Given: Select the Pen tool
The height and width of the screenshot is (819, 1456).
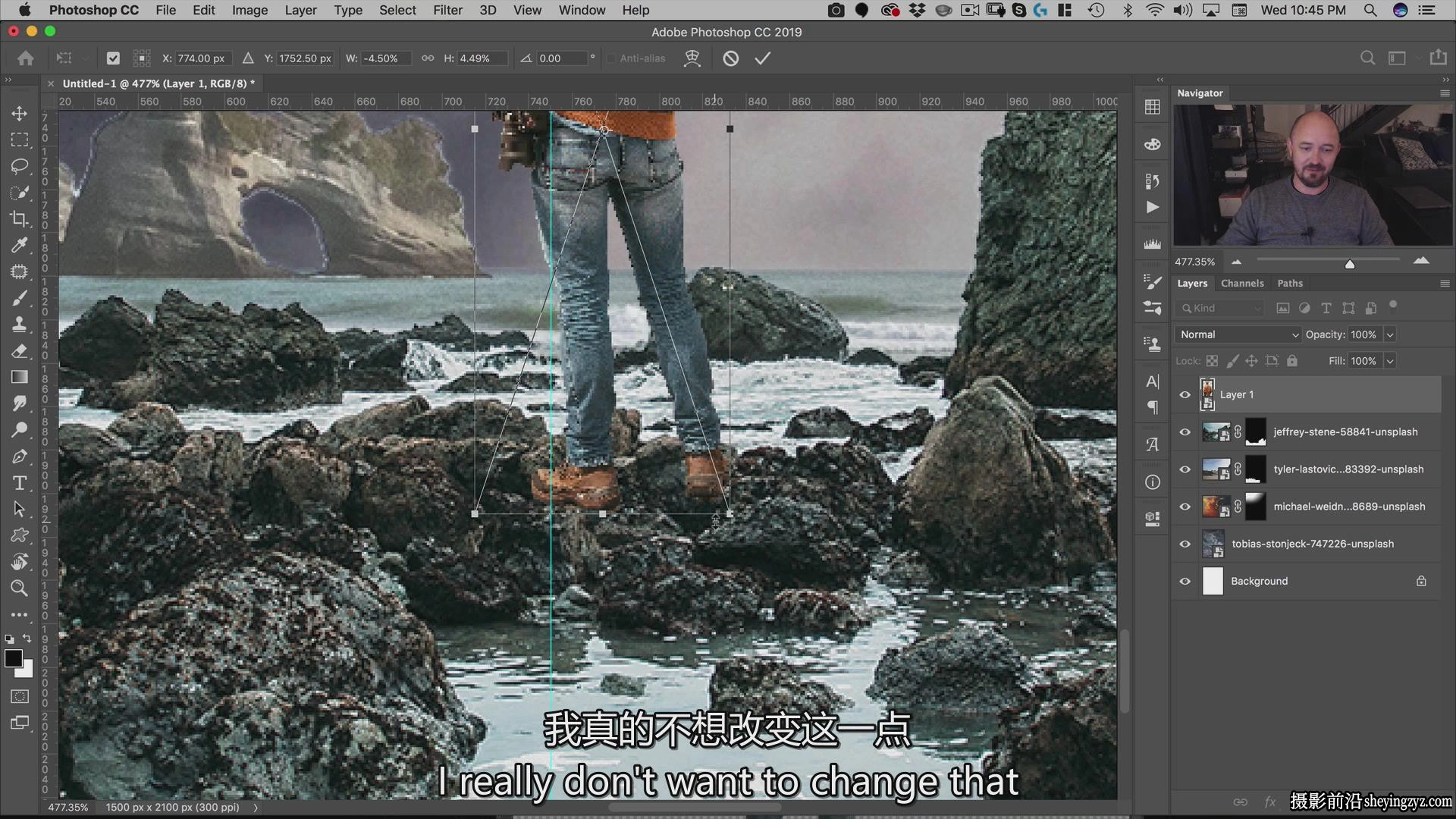Looking at the screenshot, I should coord(19,457).
